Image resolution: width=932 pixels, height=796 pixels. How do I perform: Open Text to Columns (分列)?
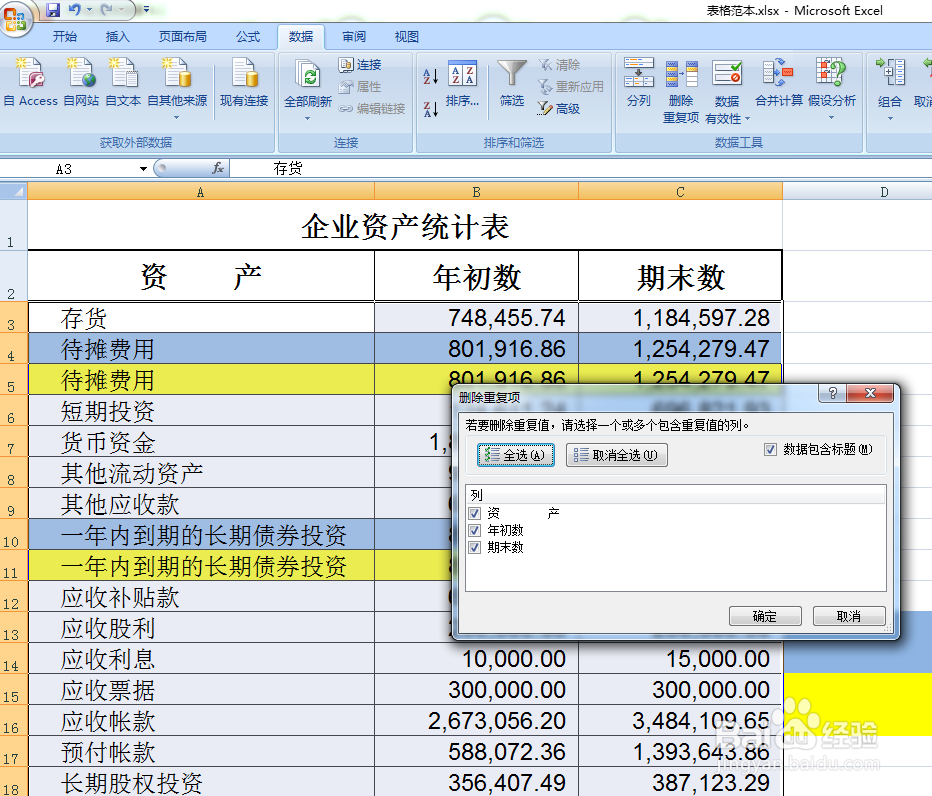click(x=638, y=82)
